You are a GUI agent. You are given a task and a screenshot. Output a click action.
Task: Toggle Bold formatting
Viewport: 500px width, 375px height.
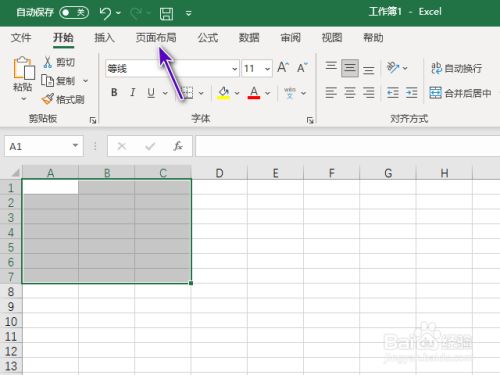tap(114, 92)
